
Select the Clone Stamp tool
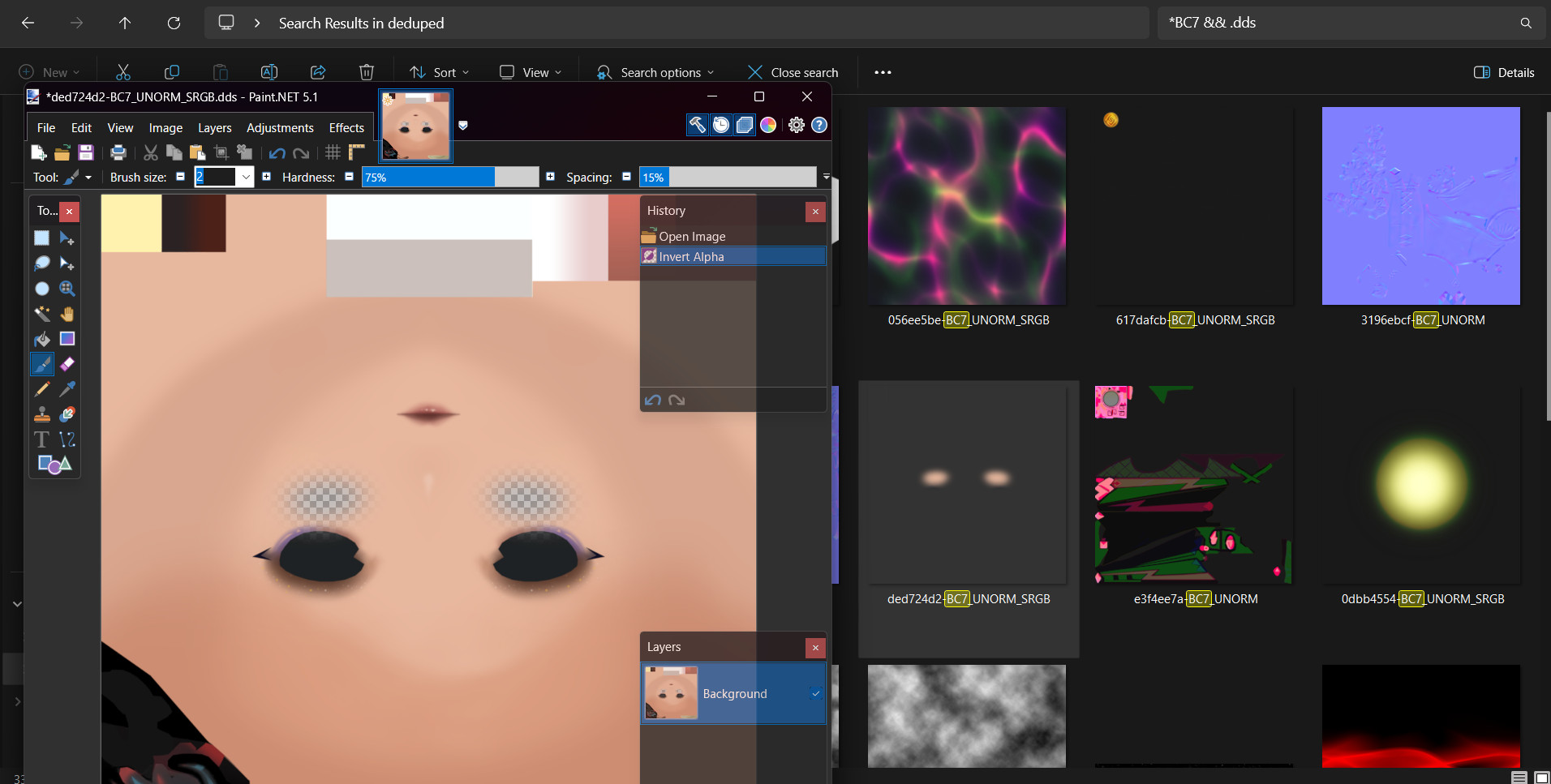pos(41,414)
